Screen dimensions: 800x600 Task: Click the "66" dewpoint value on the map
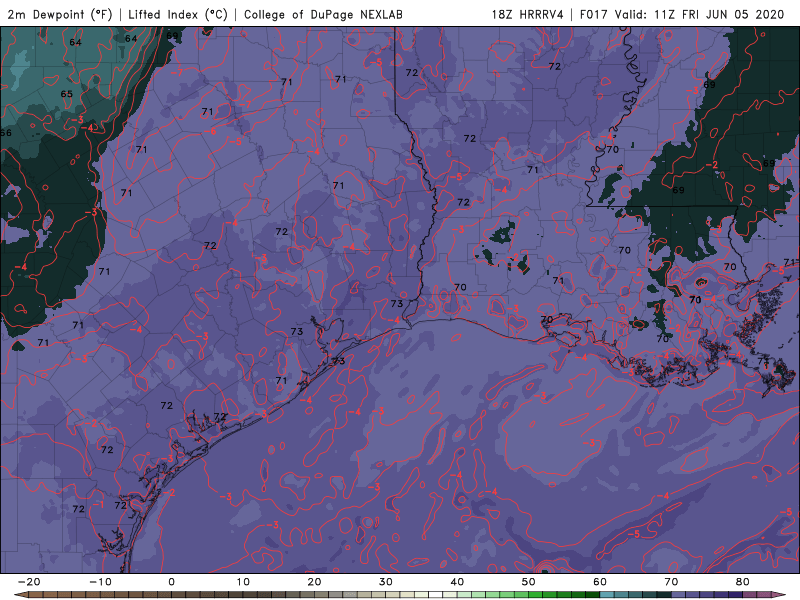point(6,133)
